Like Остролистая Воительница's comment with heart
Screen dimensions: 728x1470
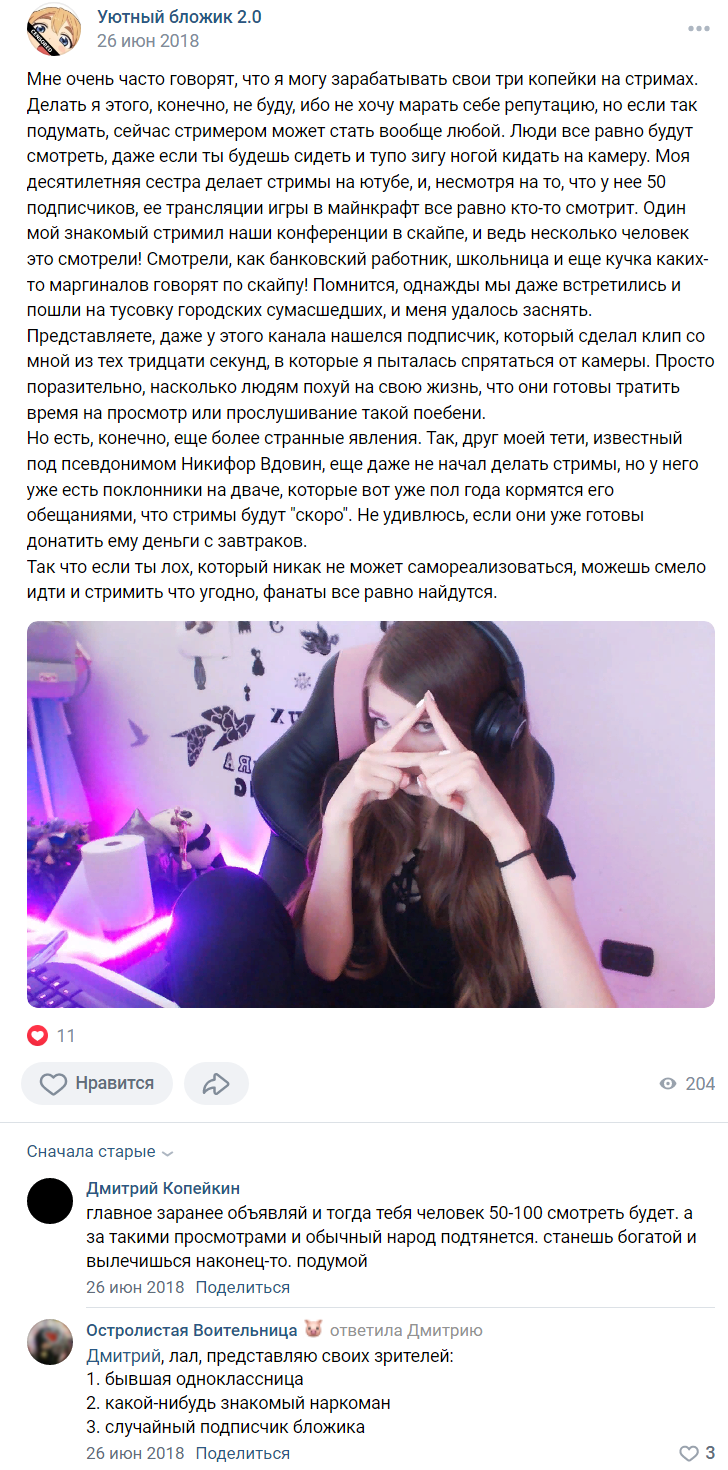click(x=689, y=1453)
